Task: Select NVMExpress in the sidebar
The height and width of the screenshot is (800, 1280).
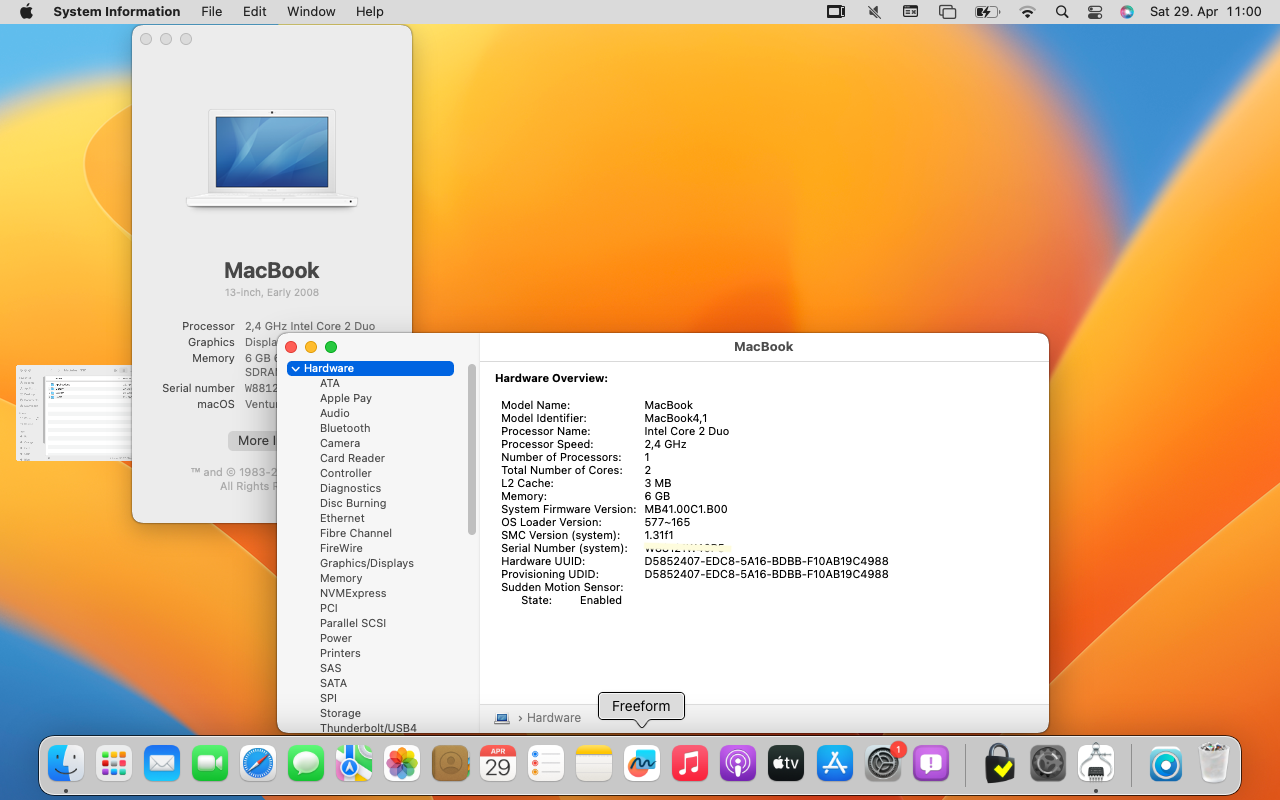Action: point(353,594)
